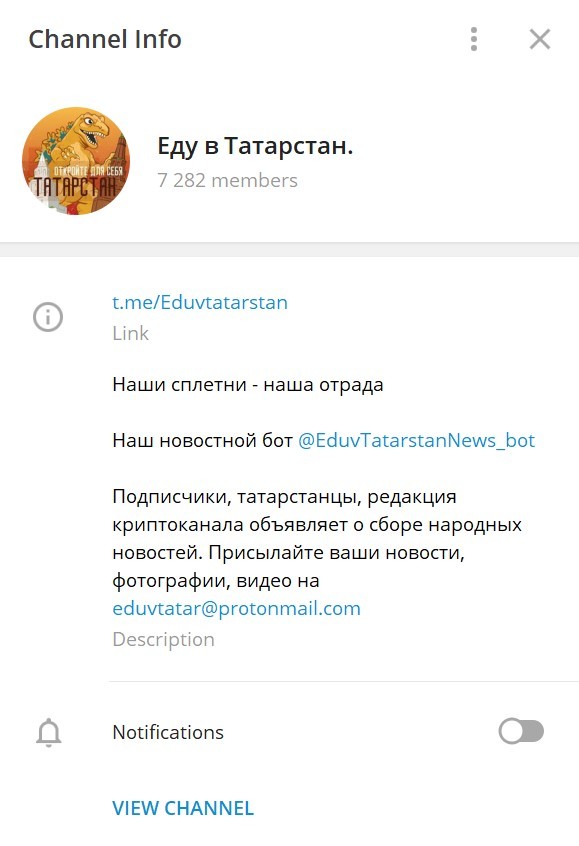The image size is (579, 846).
Task: Click the text Наш новостной бот
Action: click(202, 440)
